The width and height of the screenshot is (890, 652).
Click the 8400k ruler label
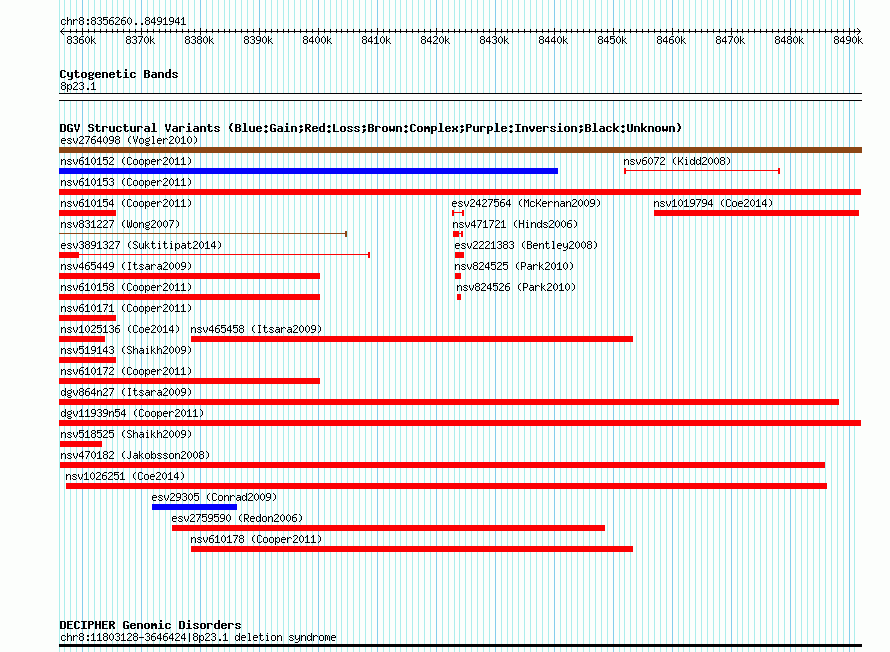(317, 40)
